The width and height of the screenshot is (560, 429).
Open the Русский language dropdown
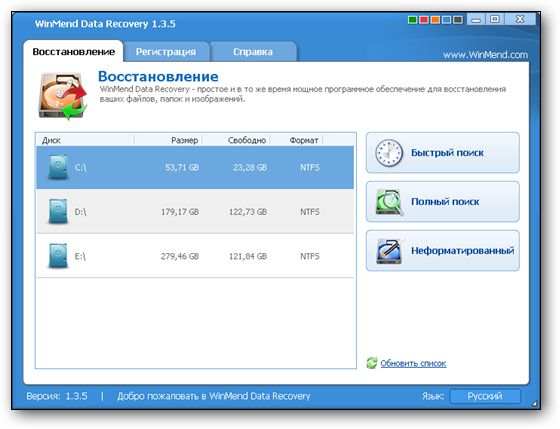pos(485,396)
